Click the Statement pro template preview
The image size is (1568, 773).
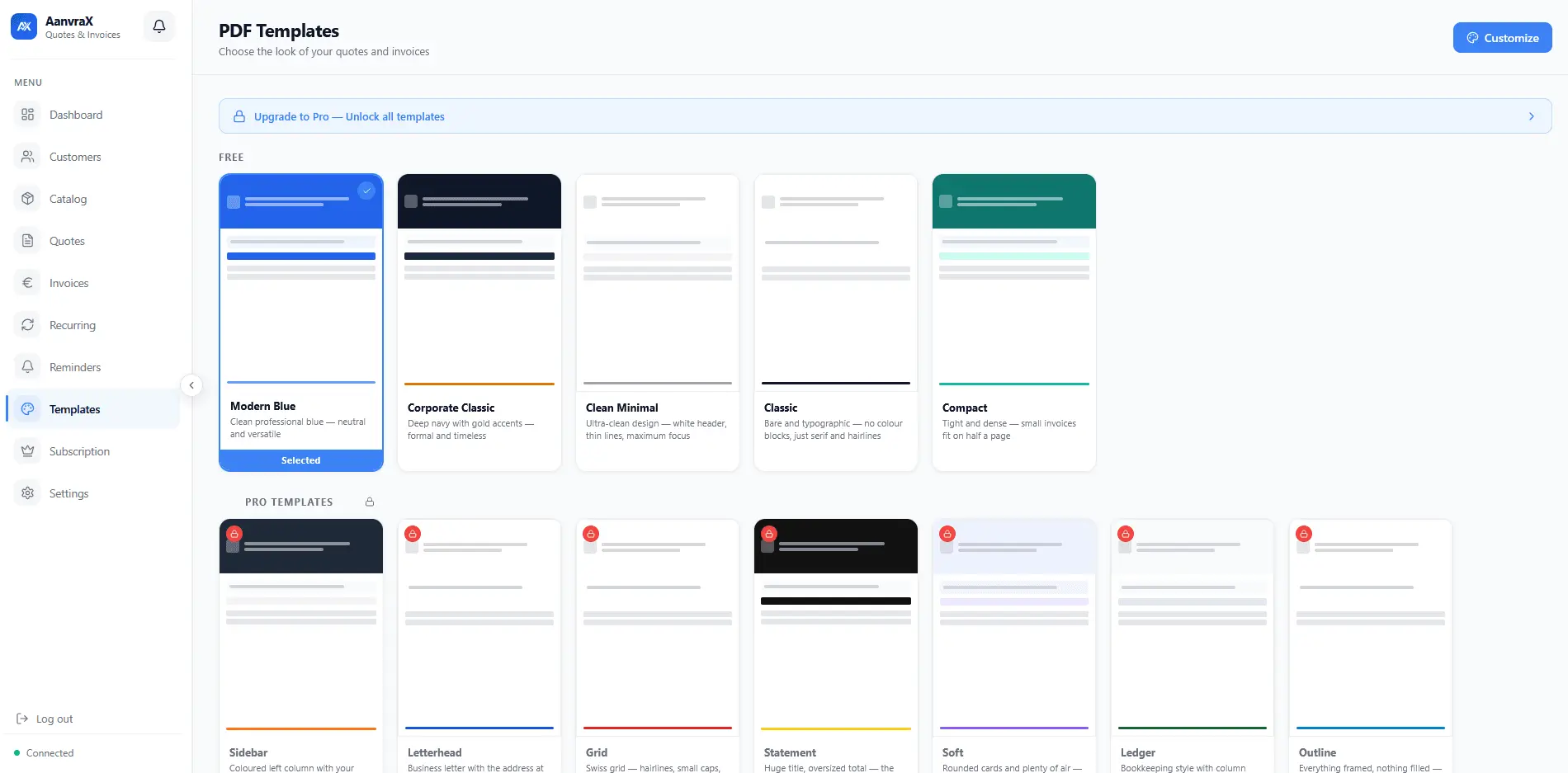click(836, 628)
